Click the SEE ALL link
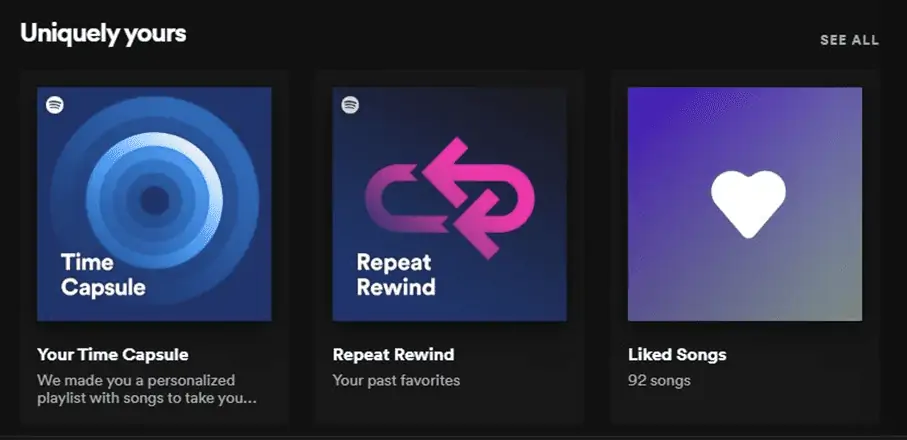Screen dimensions: 907x440 tap(849, 40)
